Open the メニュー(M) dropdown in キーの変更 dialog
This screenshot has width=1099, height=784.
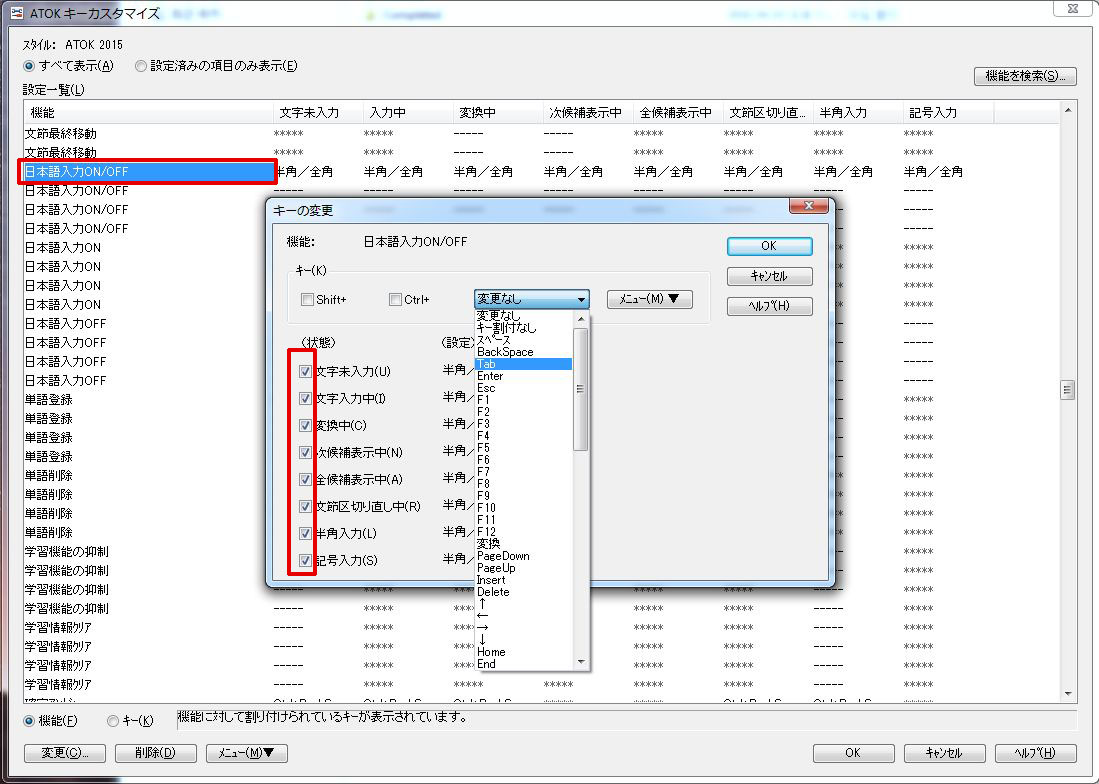click(649, 299)
